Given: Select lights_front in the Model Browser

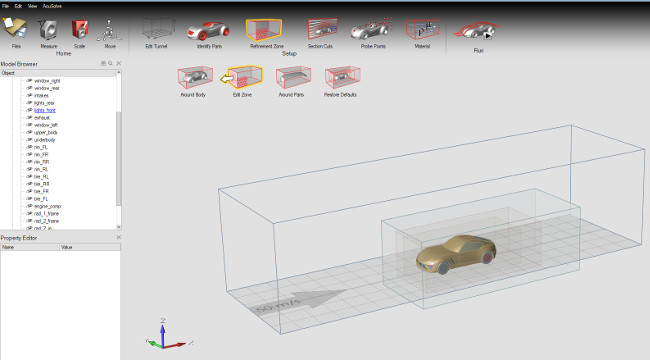Looking at the screenshot, I should (45, 110).
